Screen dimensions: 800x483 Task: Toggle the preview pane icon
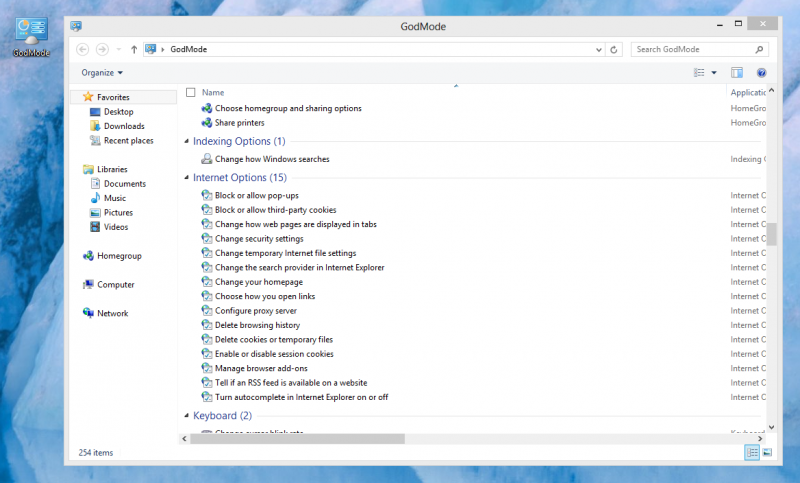pyautogui.click(x=737, y=73)
